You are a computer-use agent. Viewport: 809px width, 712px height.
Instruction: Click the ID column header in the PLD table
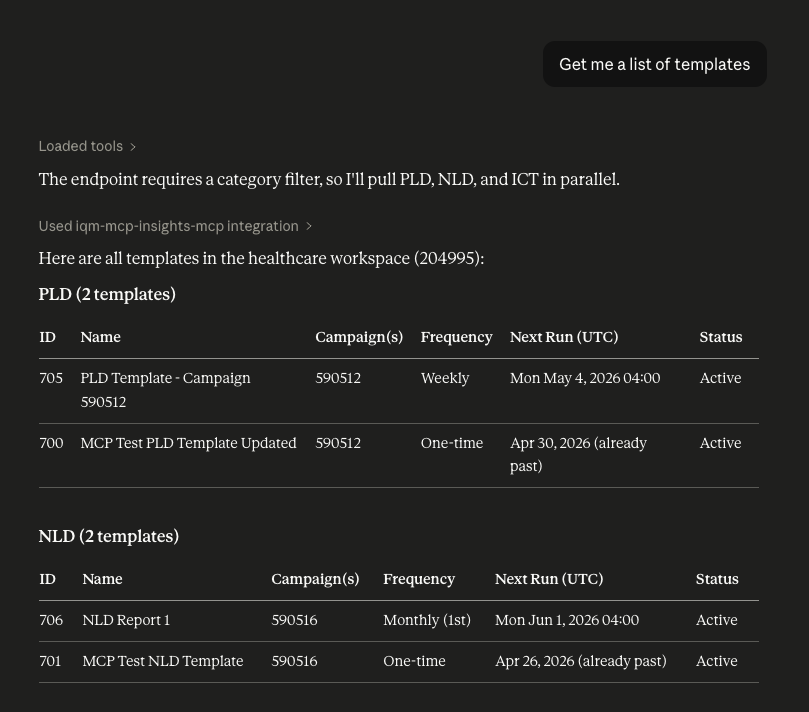[47, 337]
